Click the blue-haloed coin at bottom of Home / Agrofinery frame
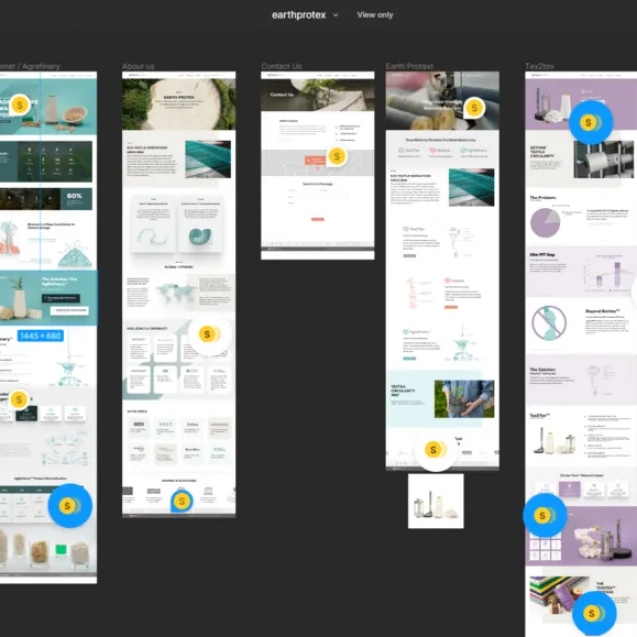Viewport: 637px width, 637px height. pos(68,505)
